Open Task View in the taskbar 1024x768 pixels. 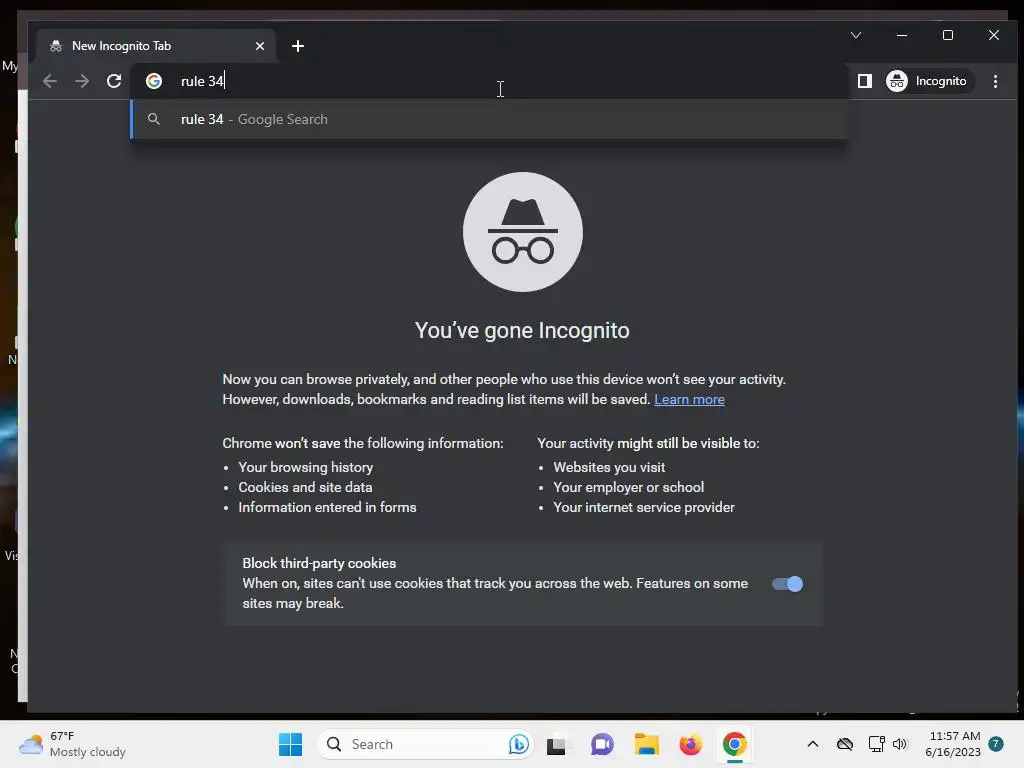pos(556,744)
